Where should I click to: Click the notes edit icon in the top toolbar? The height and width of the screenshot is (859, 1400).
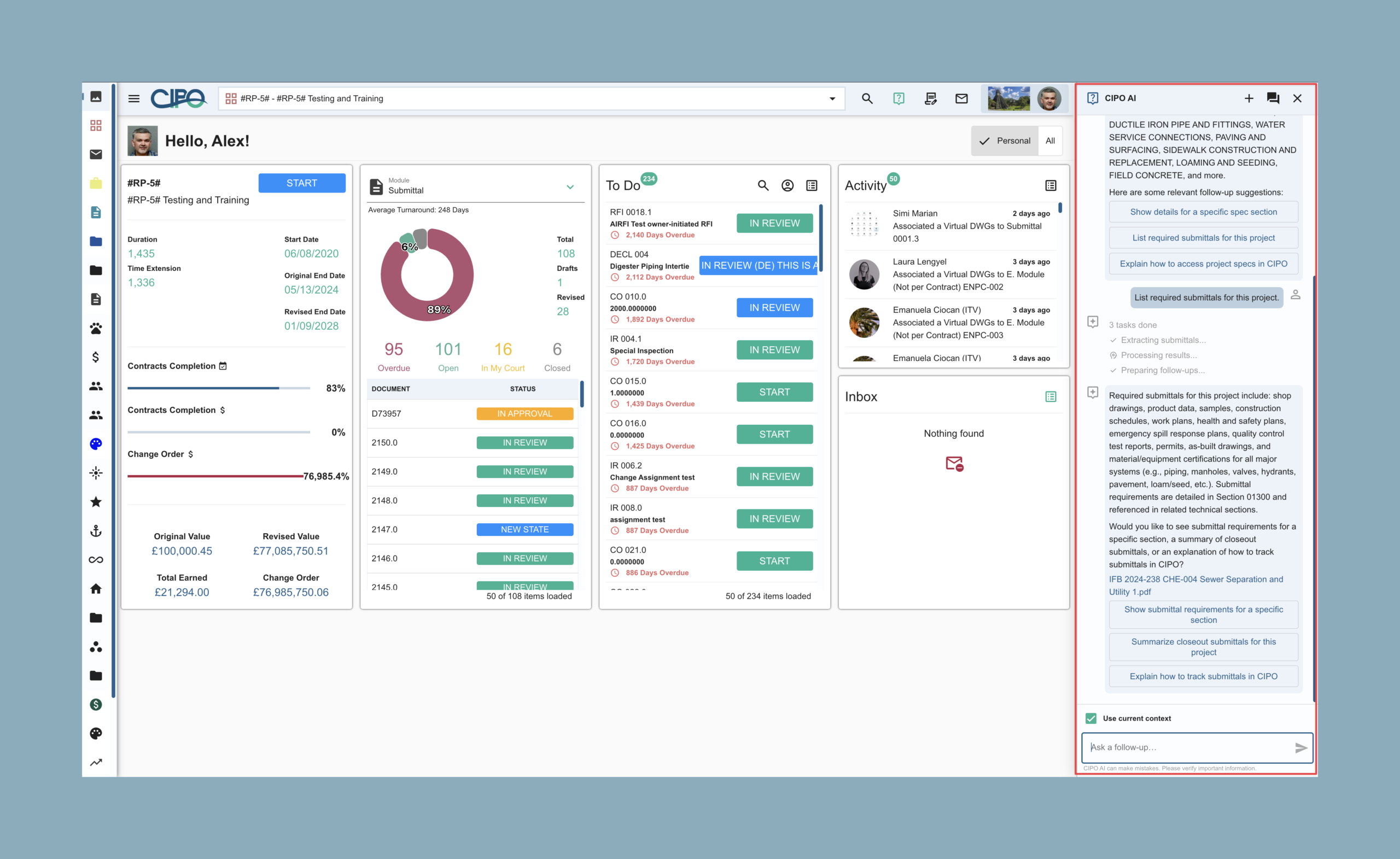[x=930, y=98]
